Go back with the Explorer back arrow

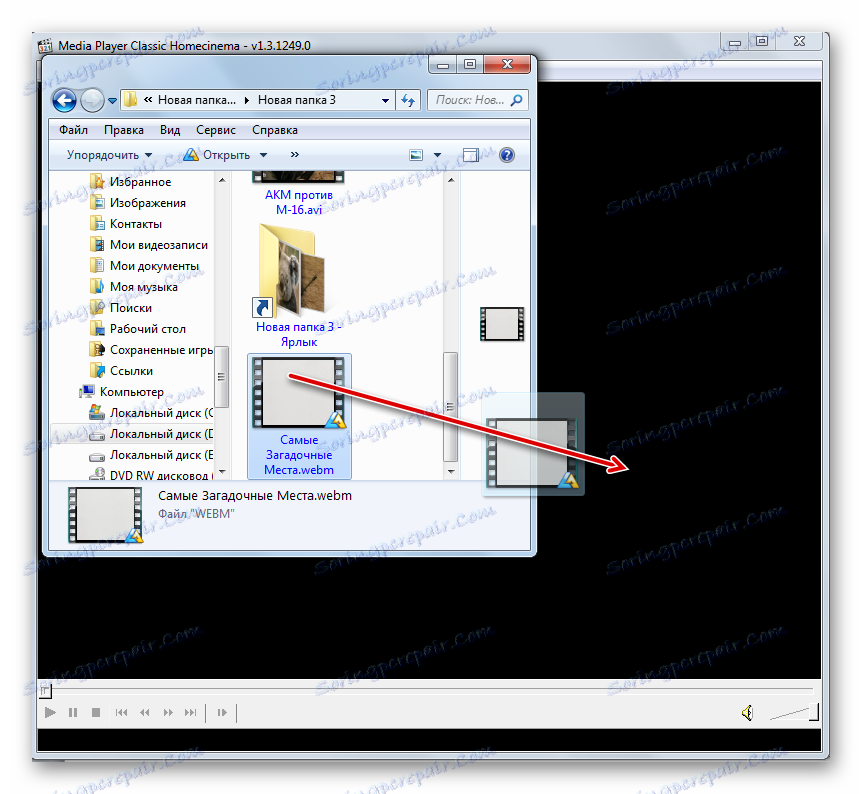pos(64,101)
